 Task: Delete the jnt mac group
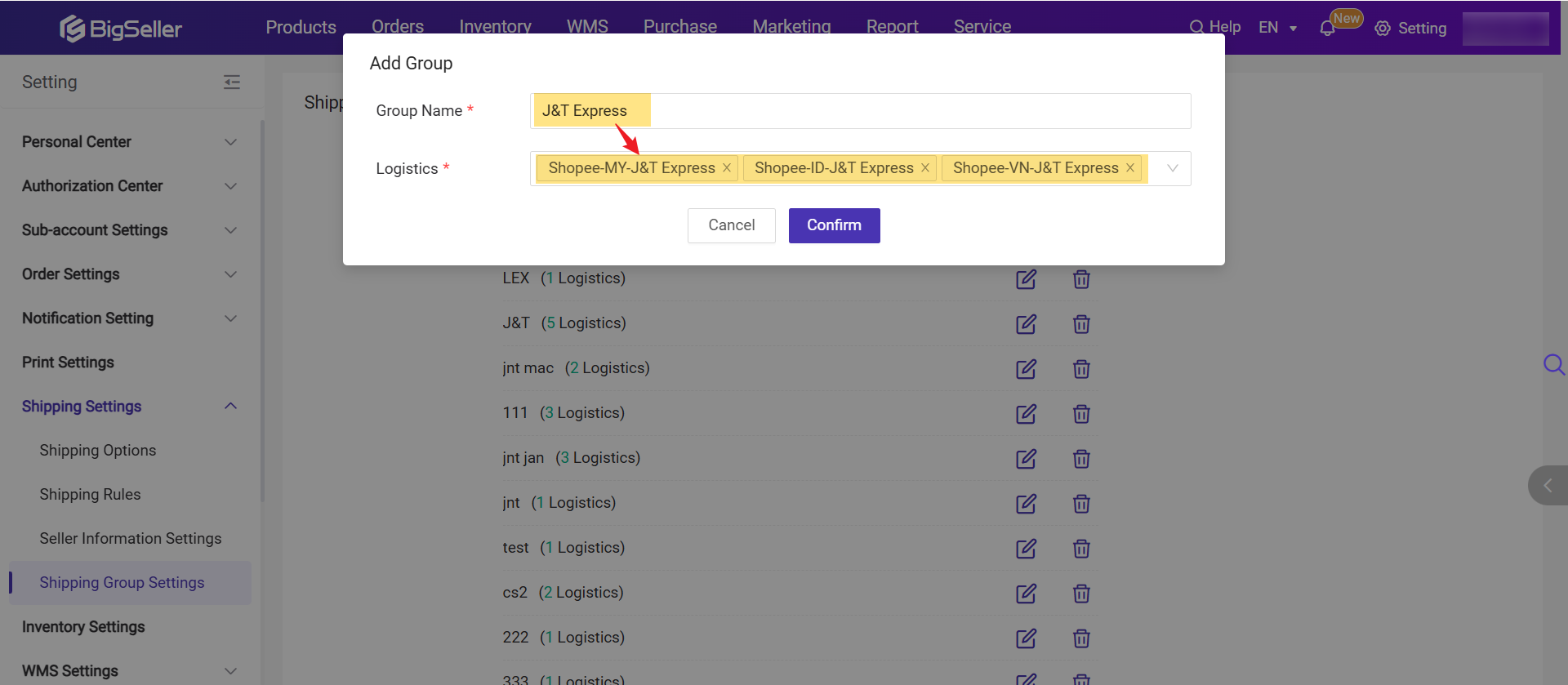point(1081,369)
